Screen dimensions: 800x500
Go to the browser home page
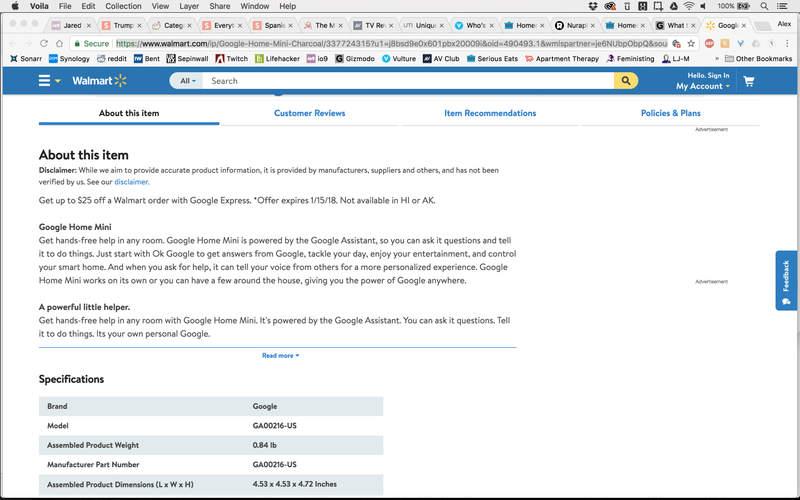[x=59, y=43]
